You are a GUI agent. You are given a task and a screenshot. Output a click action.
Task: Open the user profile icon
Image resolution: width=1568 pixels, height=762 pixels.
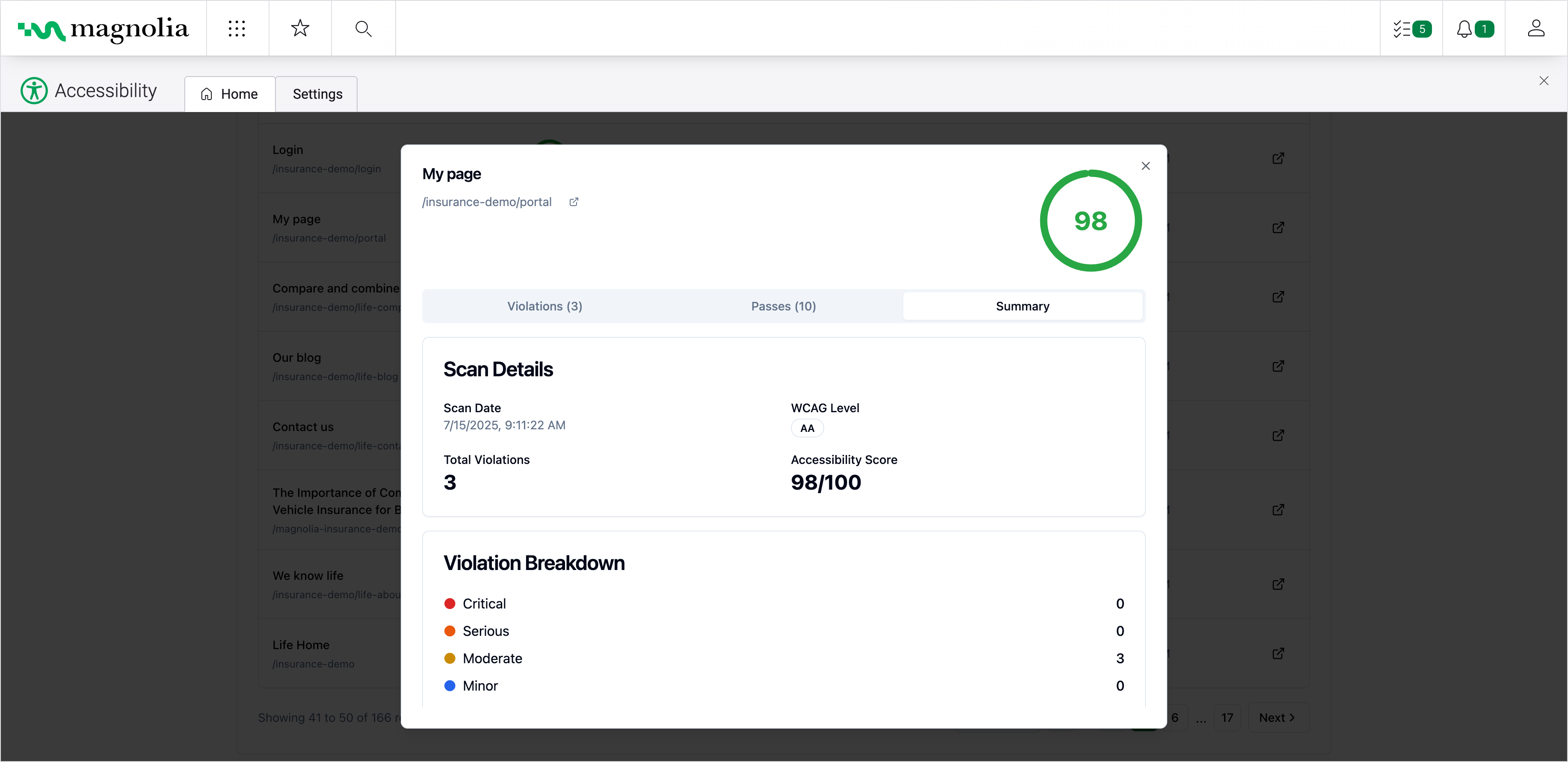1536,29
